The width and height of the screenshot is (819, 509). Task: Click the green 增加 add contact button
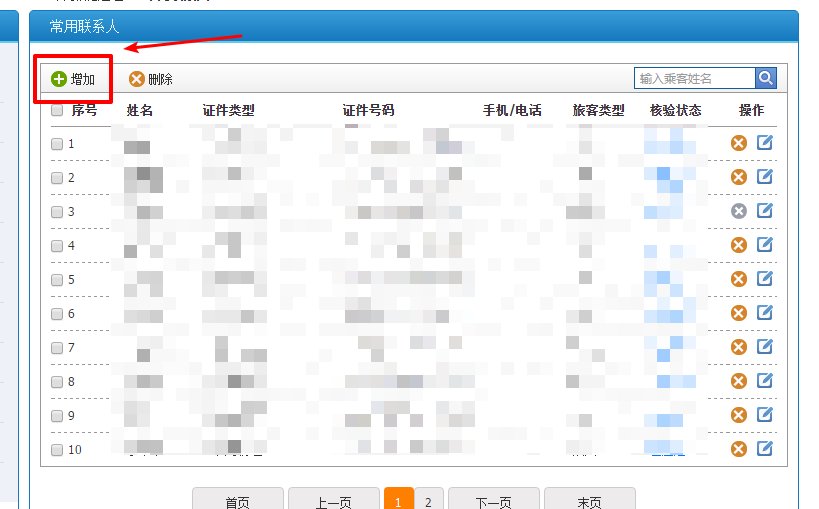73,79
